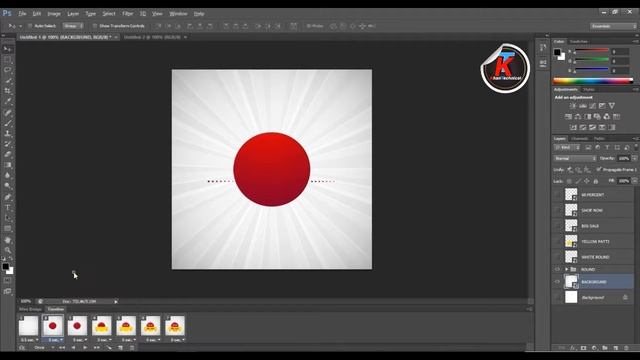Select the Gradient tool
Viewport: 640px width, 360px height.
tap(7, 165)
